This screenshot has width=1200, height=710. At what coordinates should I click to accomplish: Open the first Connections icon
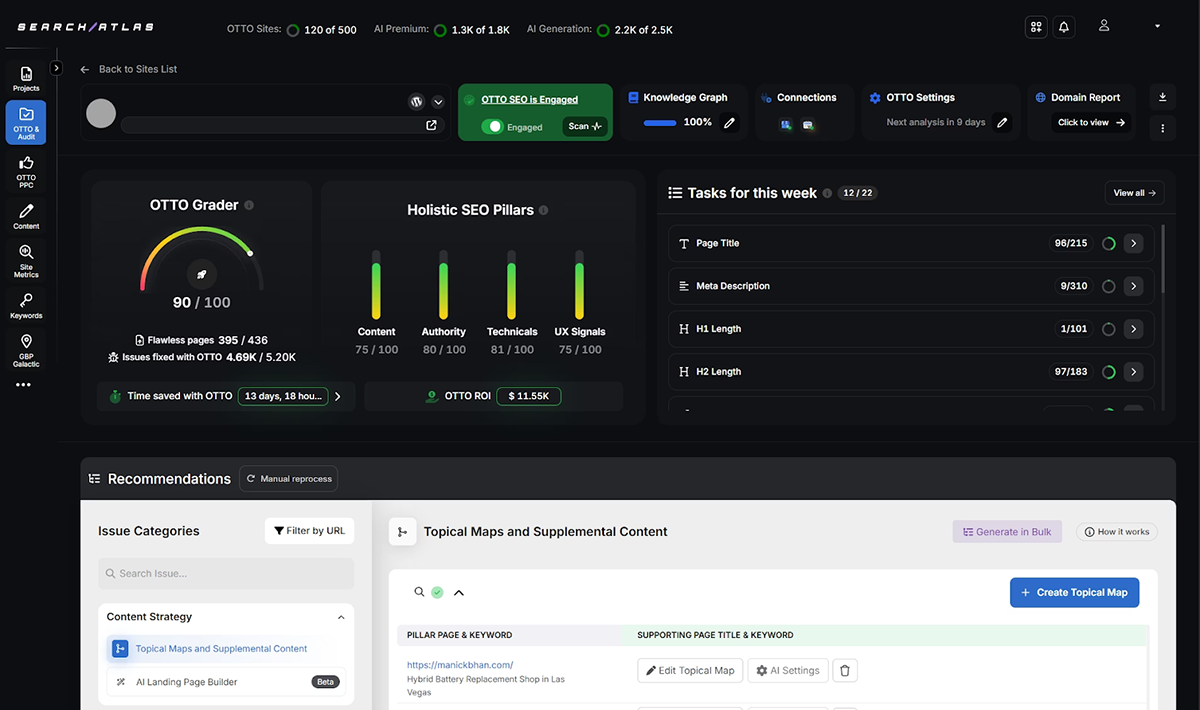787,124
